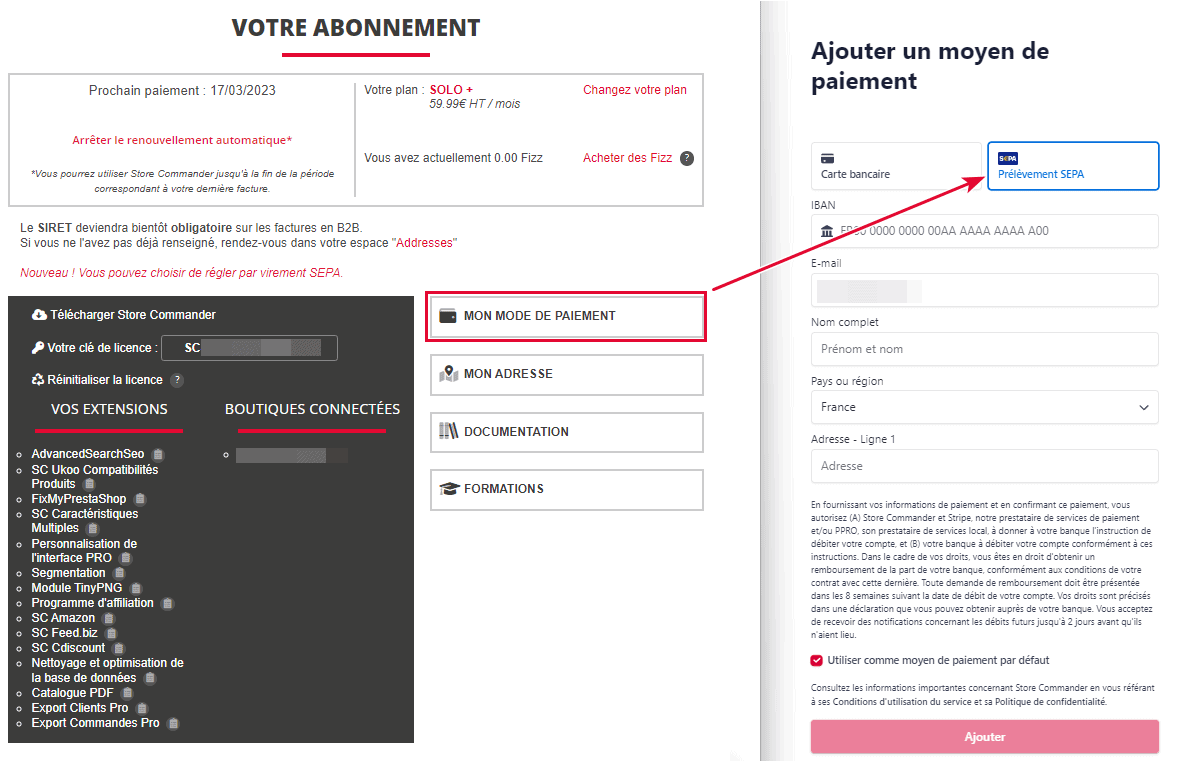This screenshot has width=1183, height=761.
Task: Click the clipboard icon next to FixMyPrestaShop
Action: coord(140,499)
